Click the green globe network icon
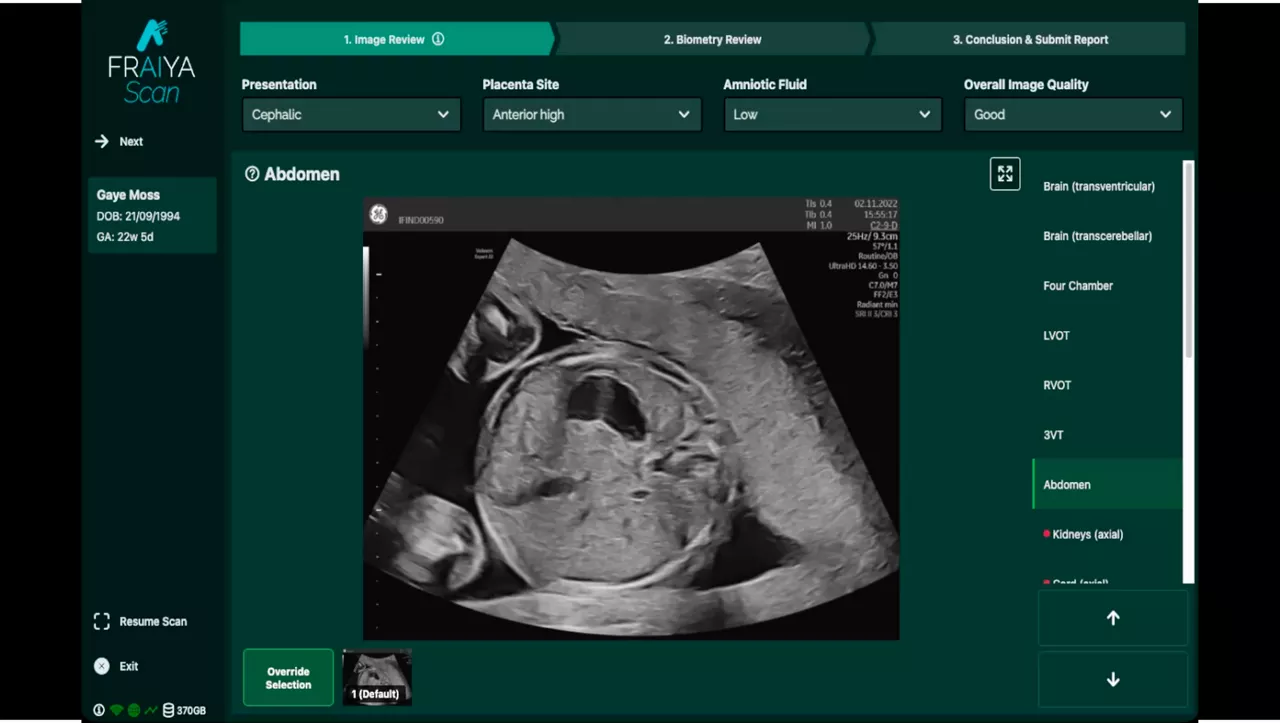 tap(133, 710)
